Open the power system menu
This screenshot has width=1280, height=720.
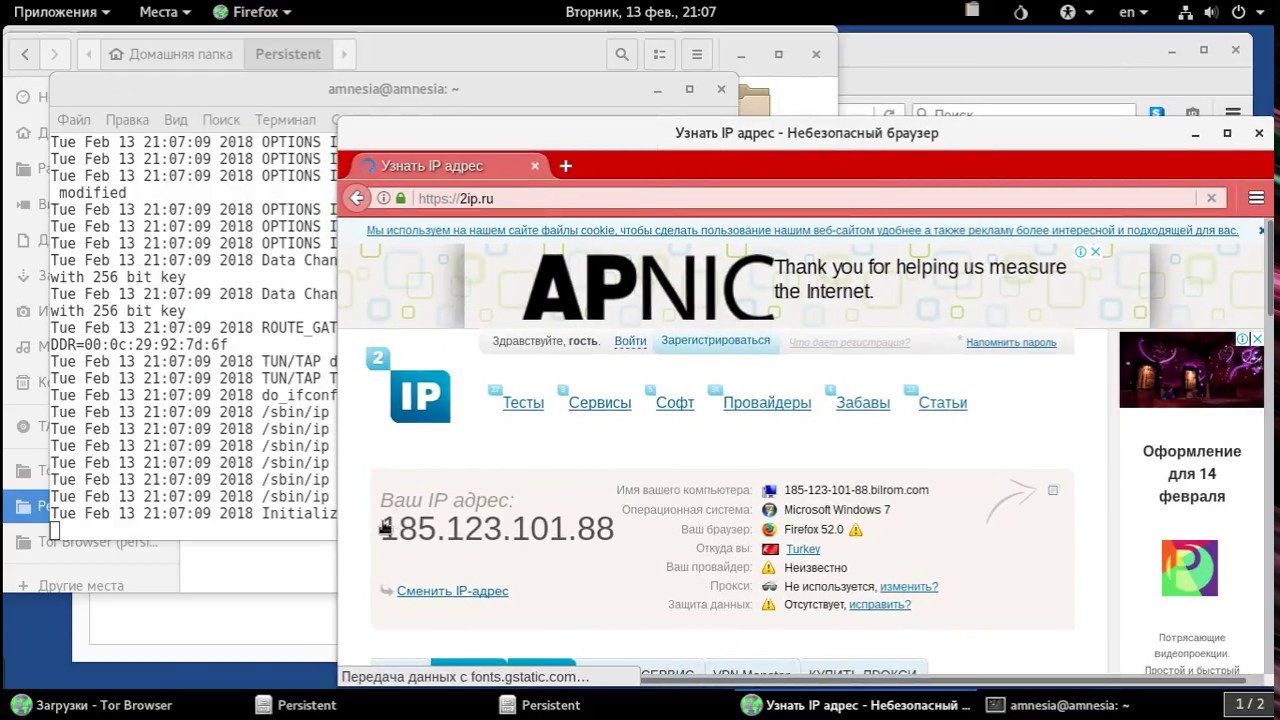click(x=1246, y=12)
